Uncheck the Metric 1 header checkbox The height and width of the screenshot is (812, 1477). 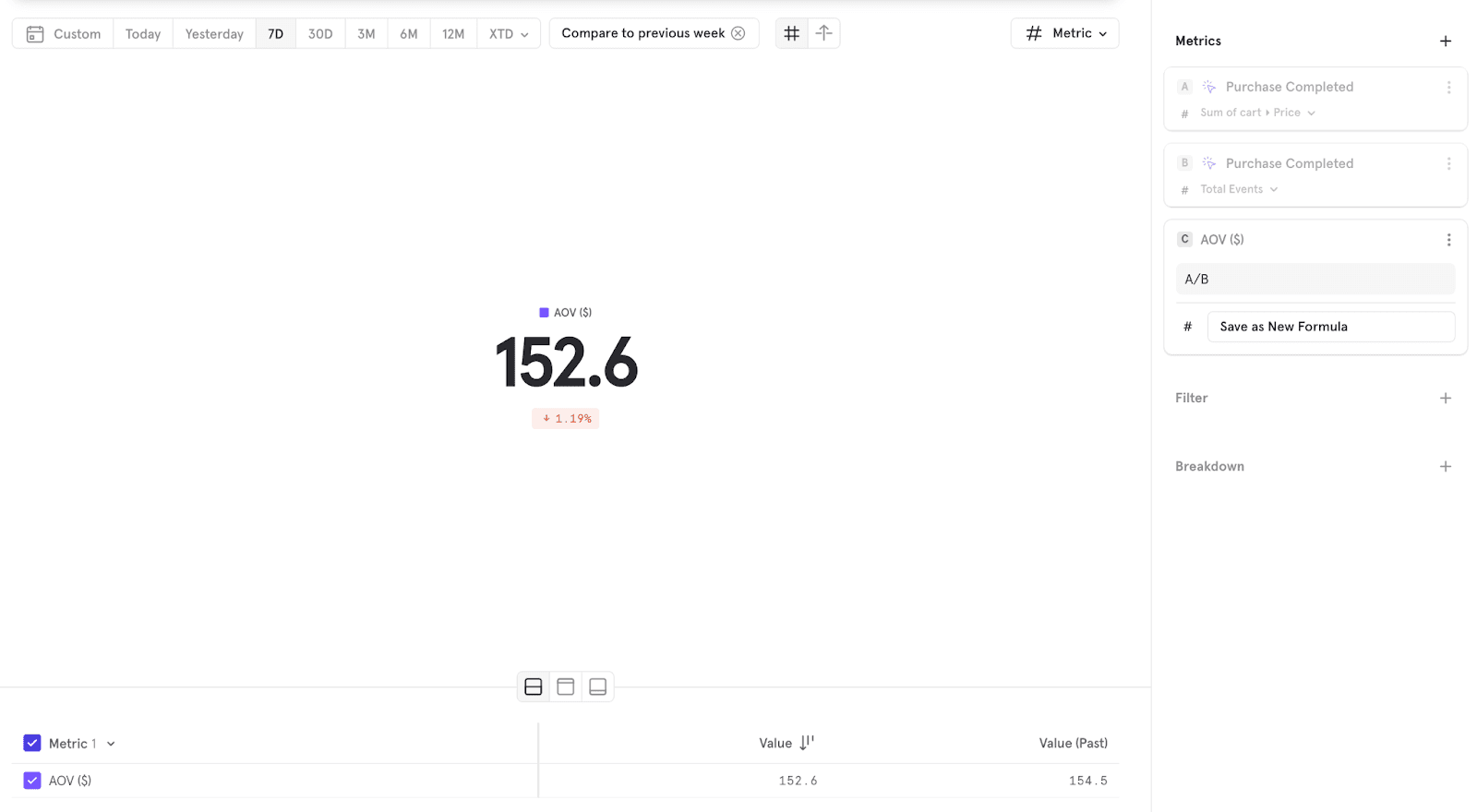click(32, 743)
